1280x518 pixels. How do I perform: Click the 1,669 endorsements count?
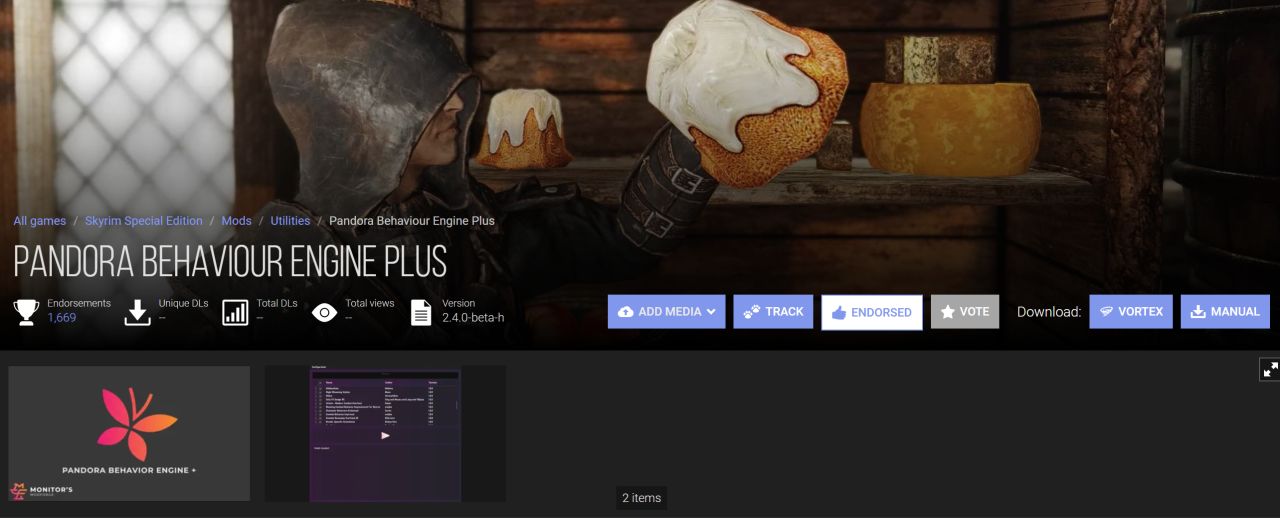point(62,318)
